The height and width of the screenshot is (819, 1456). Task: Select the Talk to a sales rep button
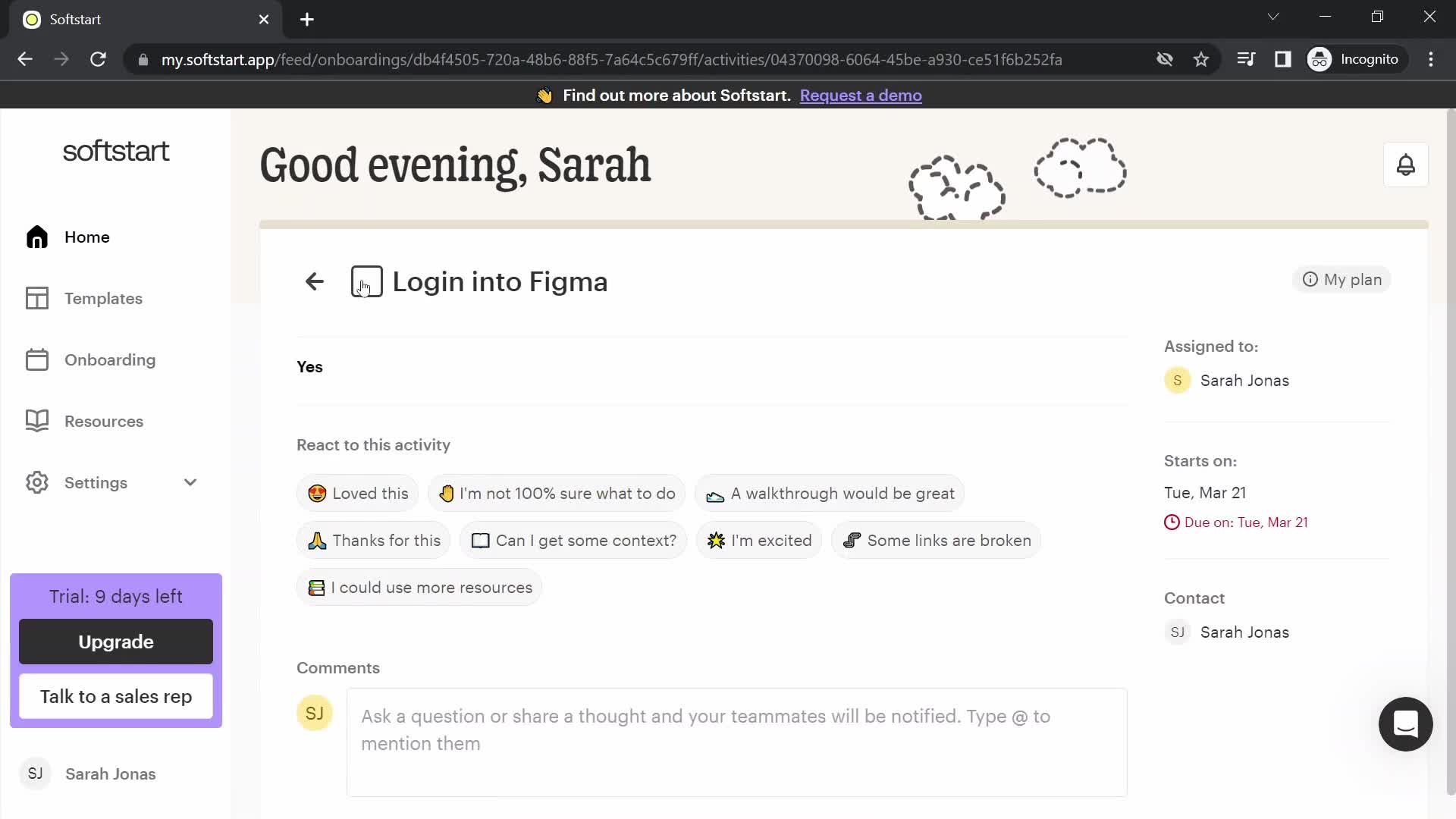point(116,696)
